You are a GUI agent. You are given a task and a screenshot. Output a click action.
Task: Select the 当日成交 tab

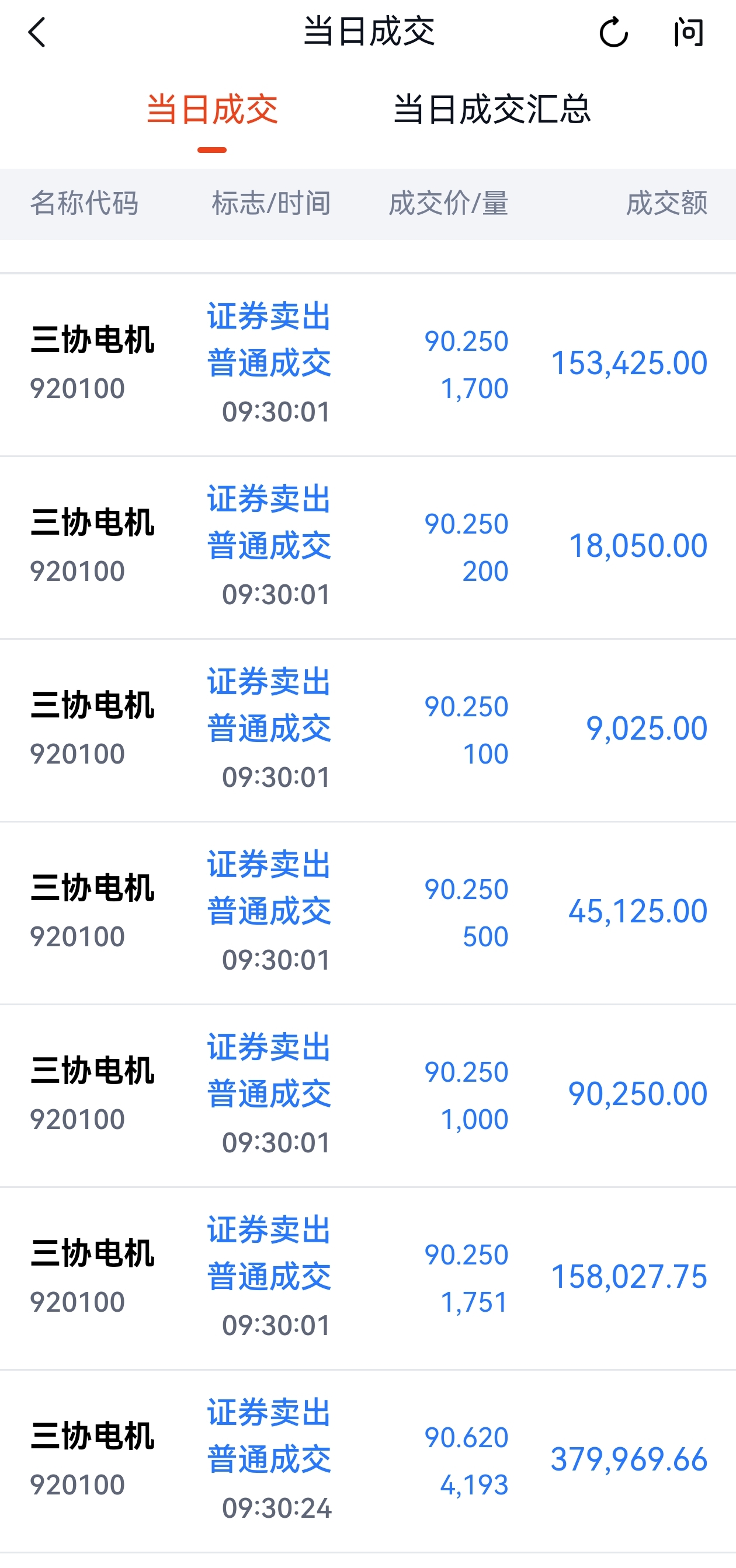pos(212,110)
